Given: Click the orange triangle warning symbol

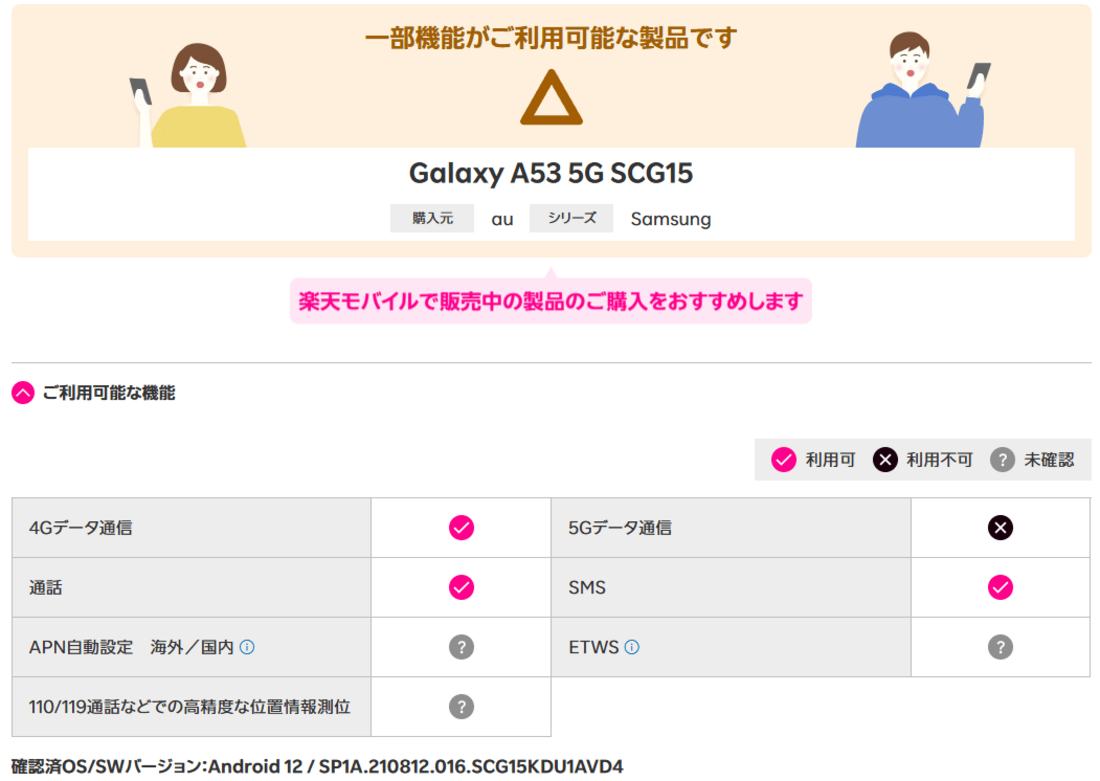Looking at the screenshot, I should (549, 100).
